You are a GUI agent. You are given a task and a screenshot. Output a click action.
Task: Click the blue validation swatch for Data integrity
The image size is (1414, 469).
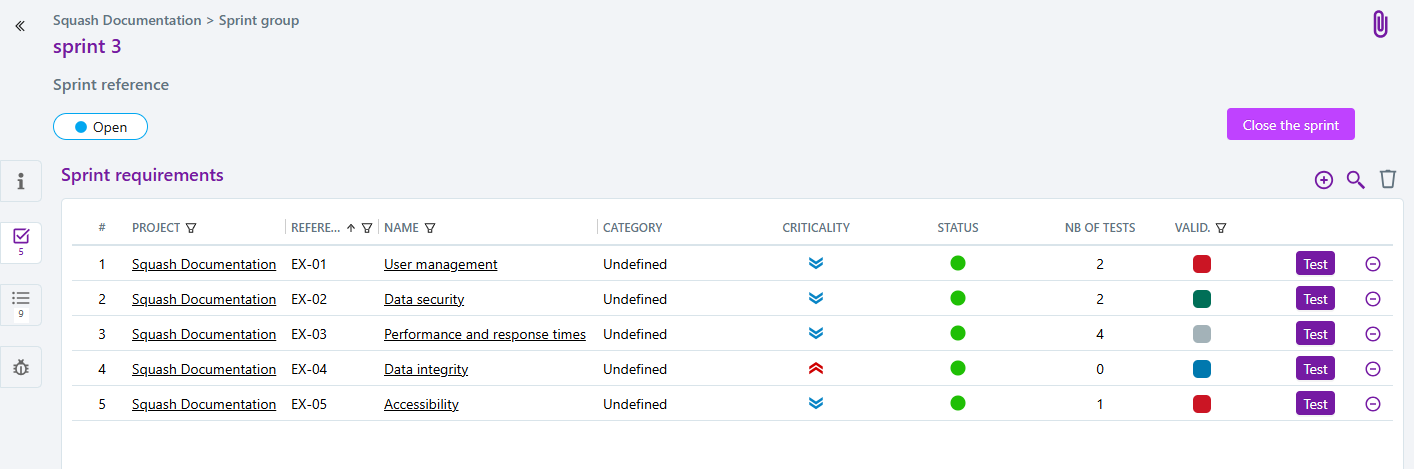click(1202, 369)
